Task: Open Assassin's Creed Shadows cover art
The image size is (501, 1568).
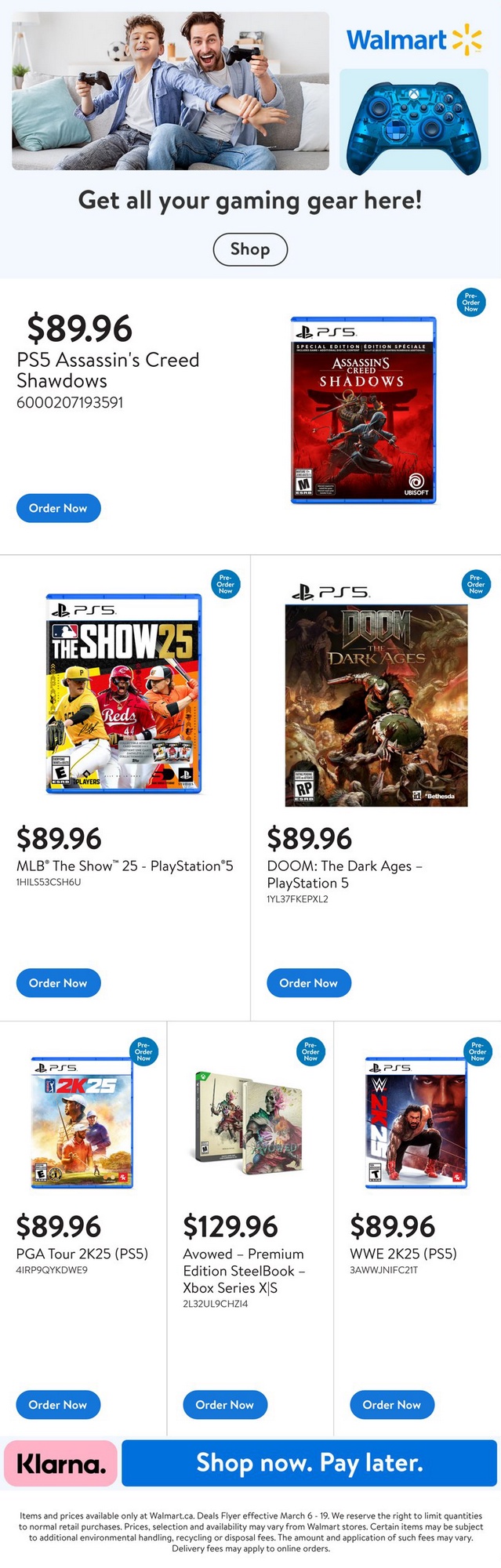Action: pyautogui.click(x=363, y=410)
